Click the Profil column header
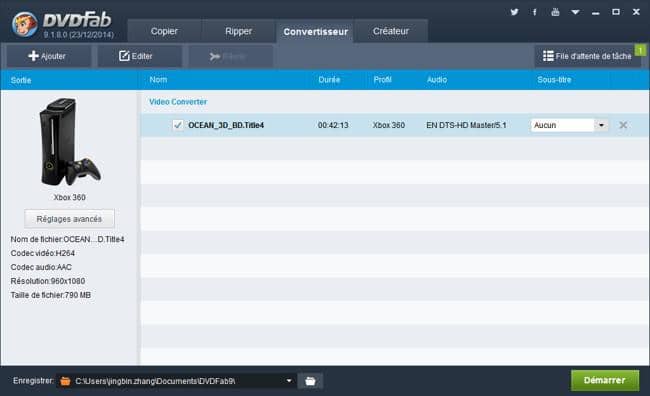The image size is (650, 396). pos(382,80)
